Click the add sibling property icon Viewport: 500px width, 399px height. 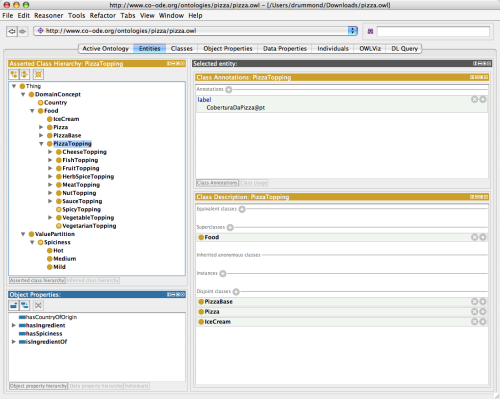[x=25, y=305]
